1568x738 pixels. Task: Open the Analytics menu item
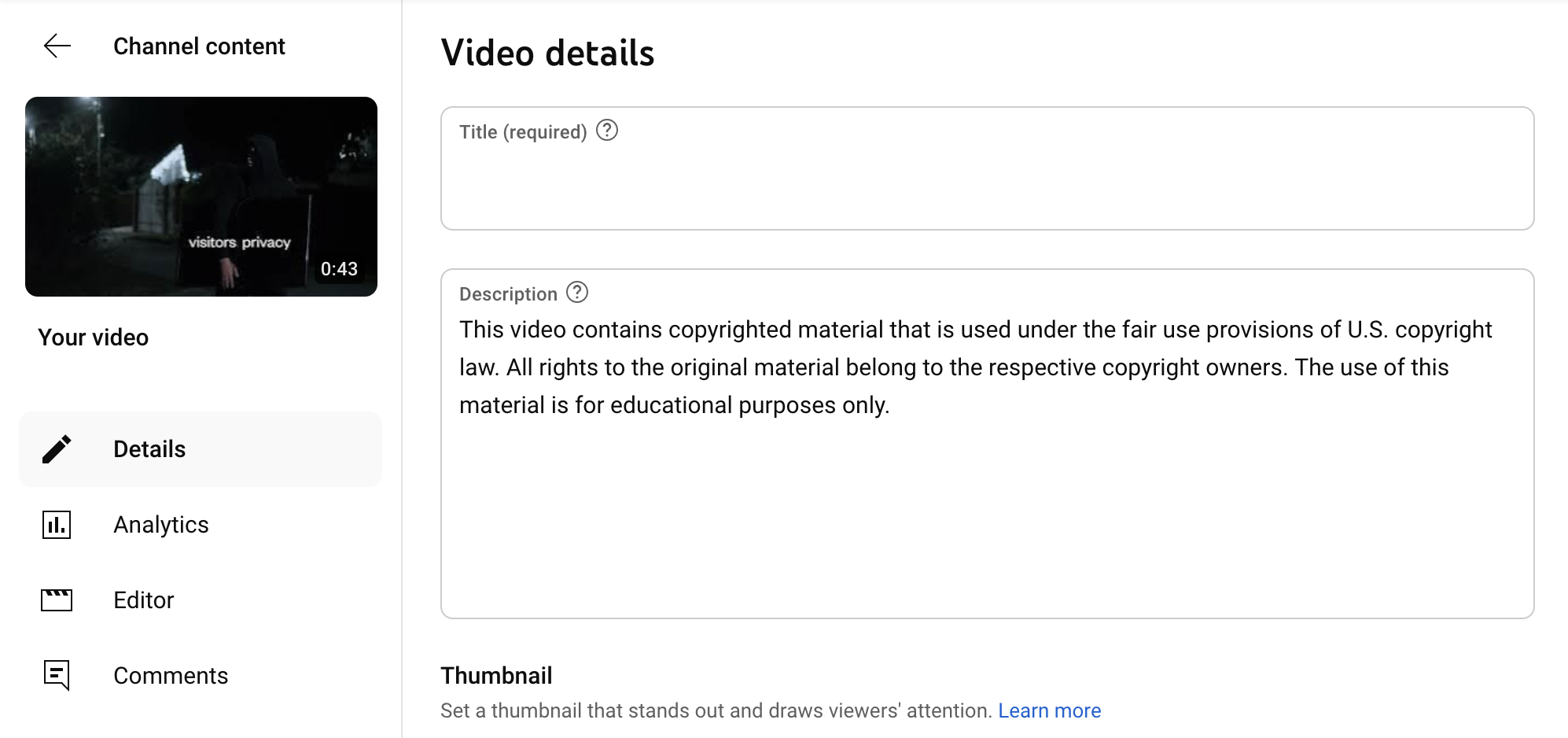[161, 525]
